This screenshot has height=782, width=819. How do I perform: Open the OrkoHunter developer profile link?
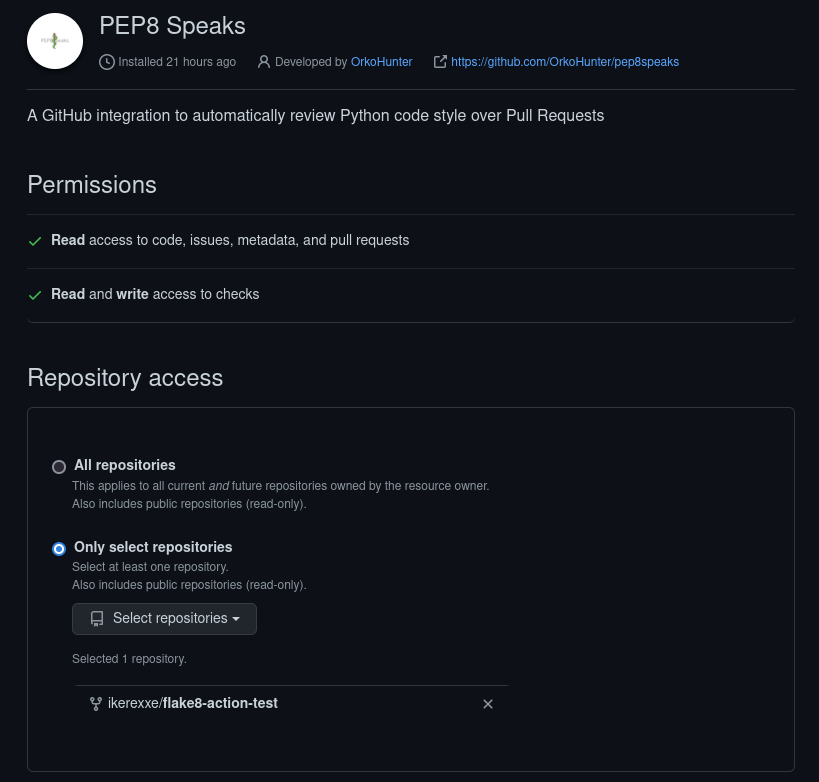point(381,62)
